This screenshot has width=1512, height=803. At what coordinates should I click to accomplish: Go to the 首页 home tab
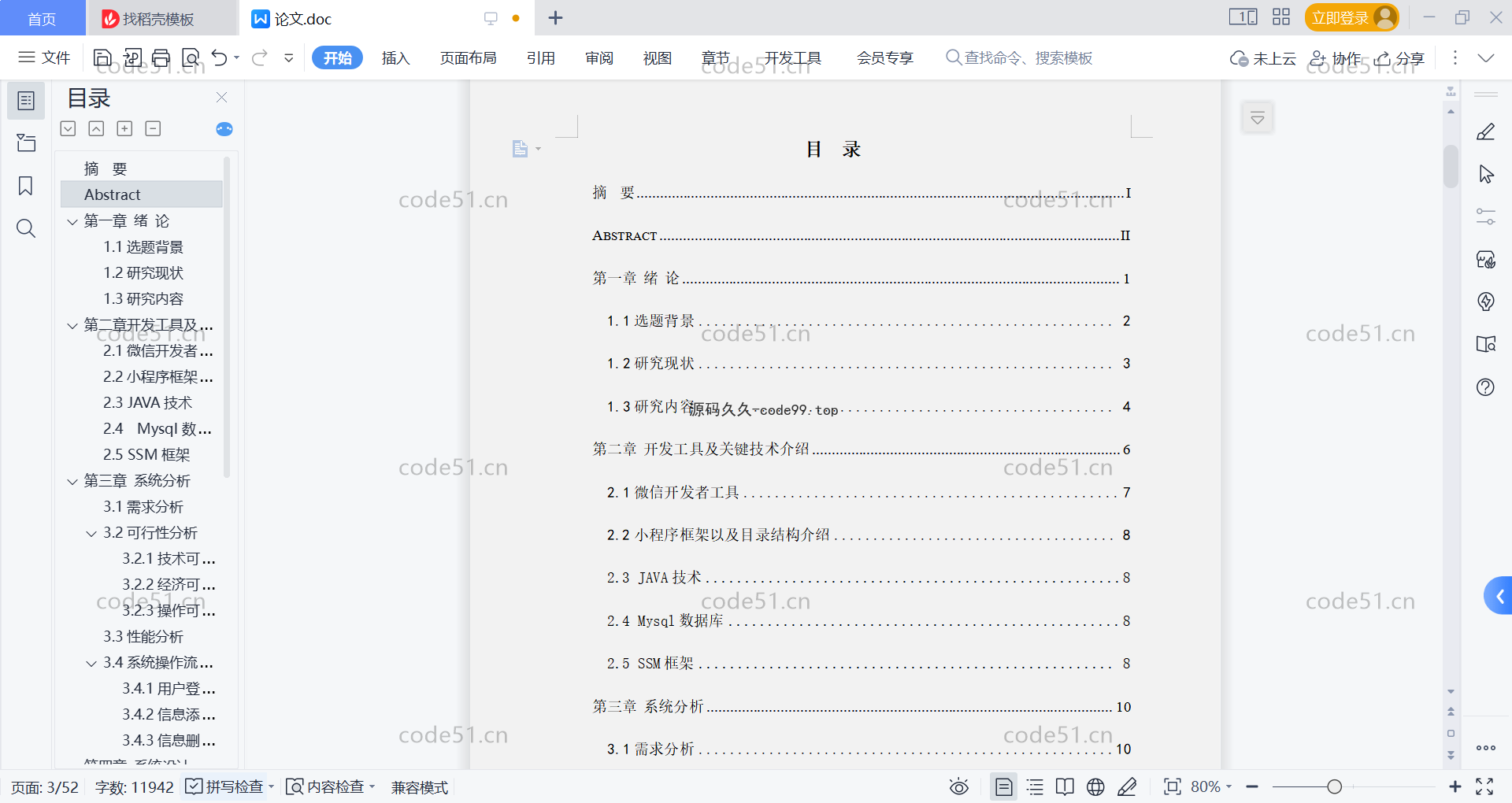click(42, 18)
